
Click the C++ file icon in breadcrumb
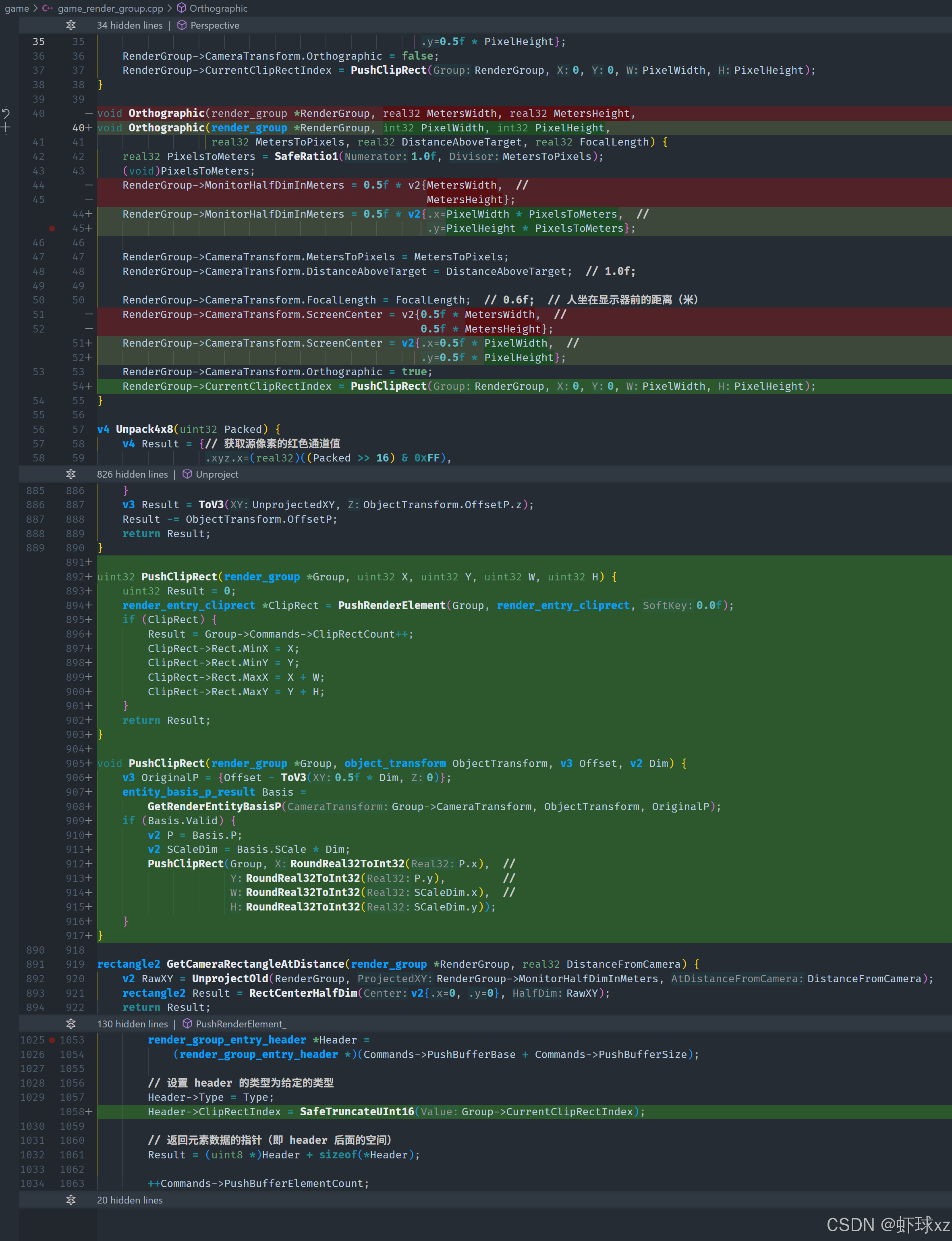click(x=48, y=8)
